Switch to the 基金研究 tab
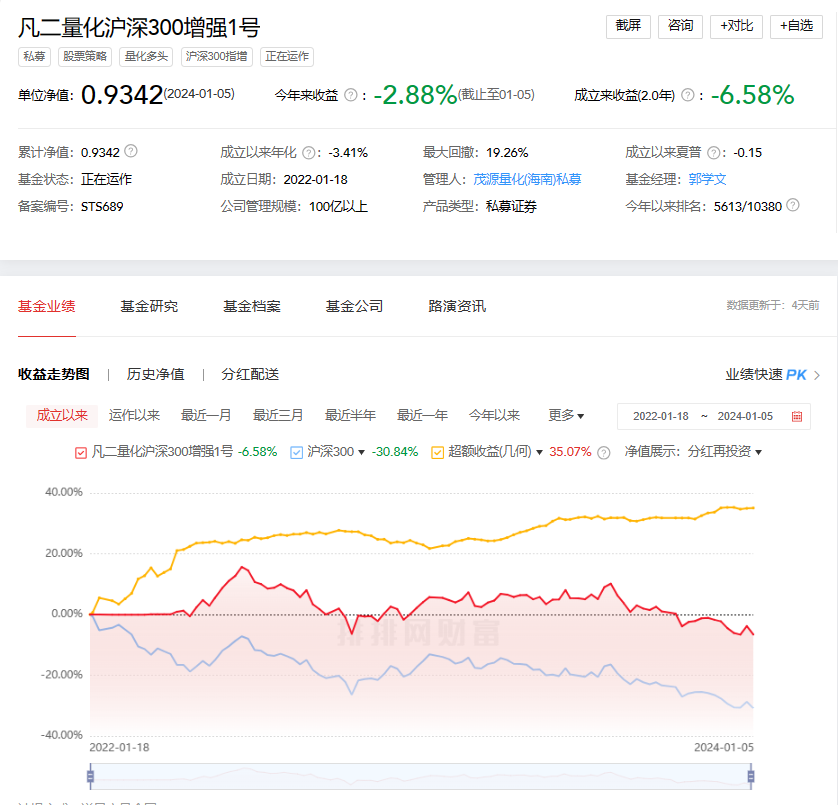 (x=149, y=306)
